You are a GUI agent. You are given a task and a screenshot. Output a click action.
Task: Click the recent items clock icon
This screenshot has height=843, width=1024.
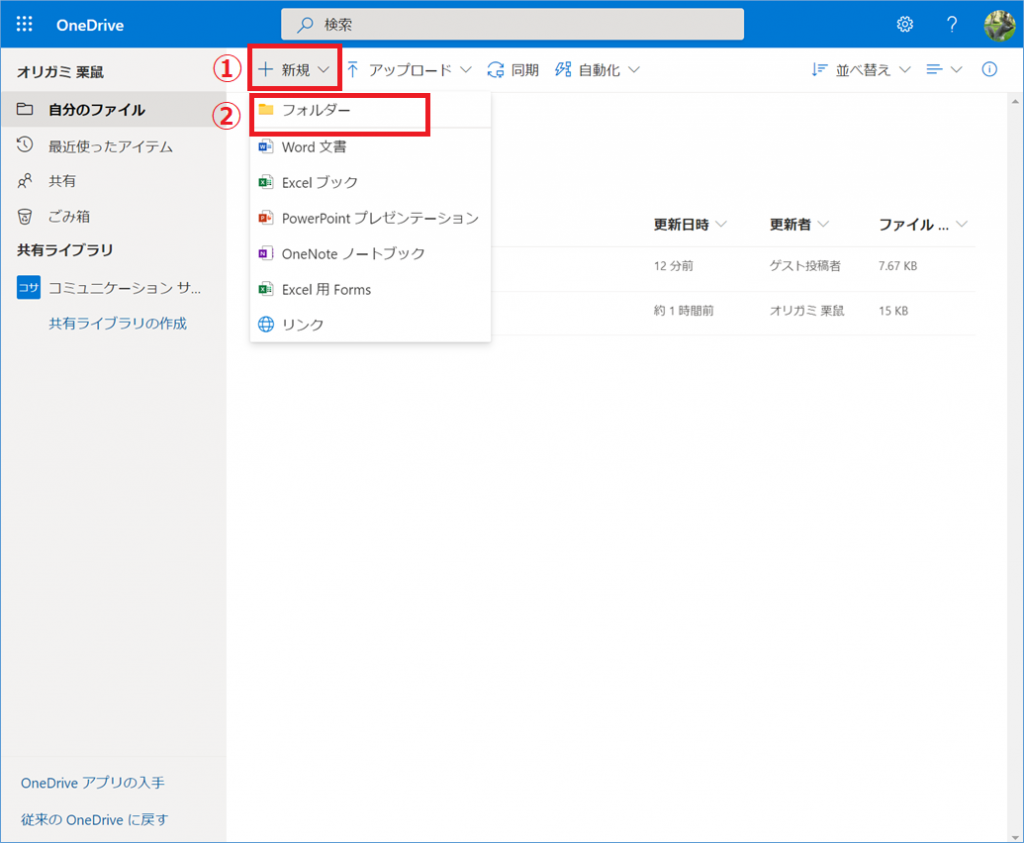pyautogui.click(x=25, y=145)
